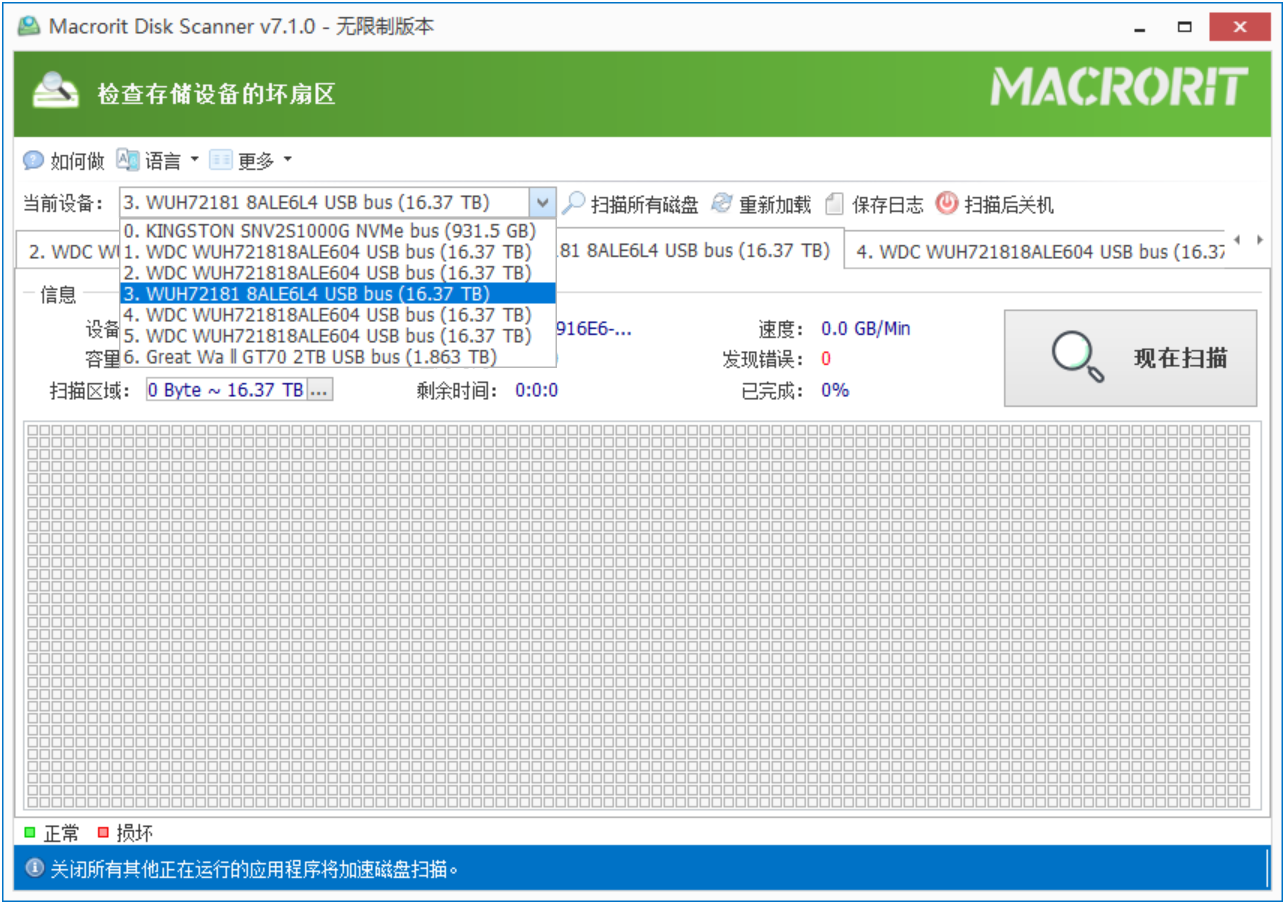Select 1. WDC WUH721818ALE604 in dropdown list
This screenshot has height=904, width=1284.
337,251
